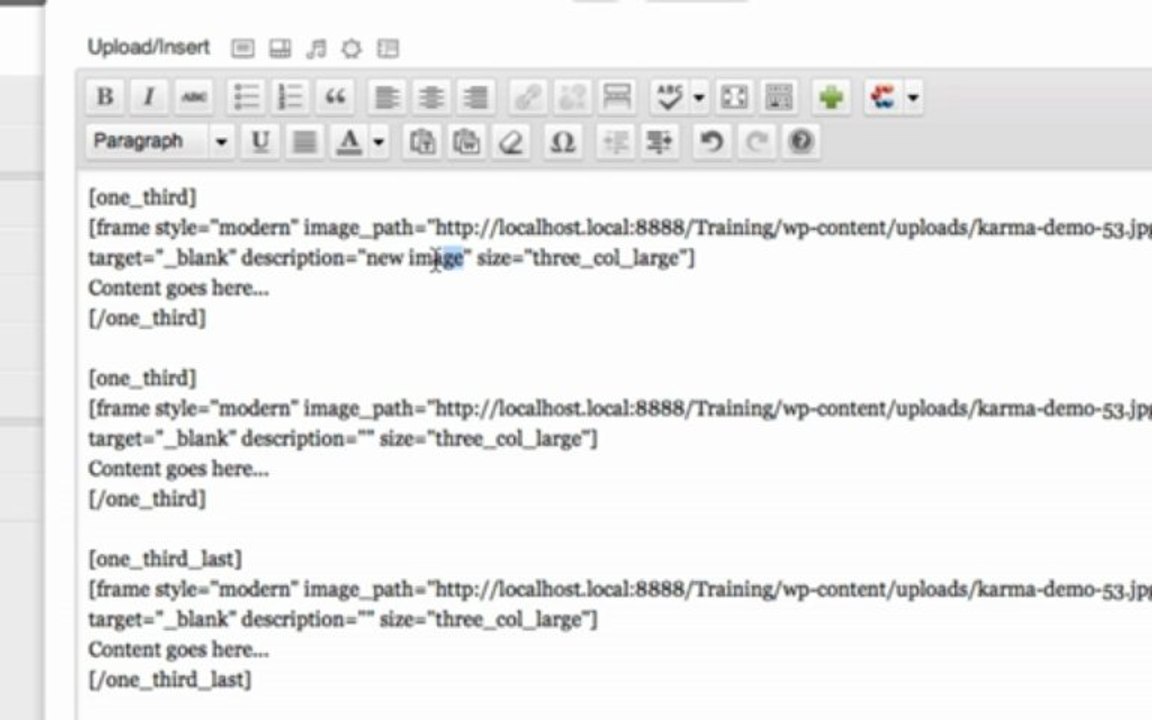The height and width of the screenshot is (720, 1152).
Task: Click the red and blue swirl icon
Action: tap(882, 96)
